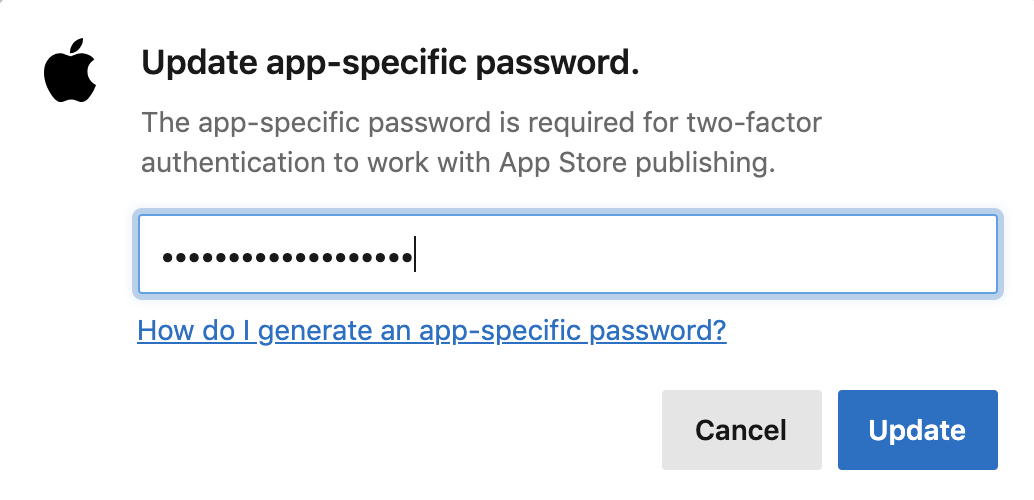Viewport: 1034px width, 500px height.
Task: Click on the masked password dots
Action: click(x=288, y=257)
